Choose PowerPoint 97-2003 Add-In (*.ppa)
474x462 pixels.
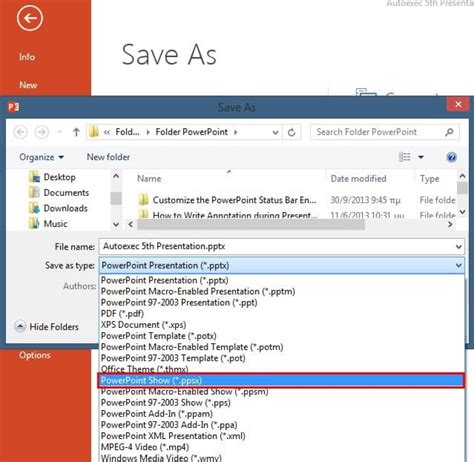tap(282, 425)
